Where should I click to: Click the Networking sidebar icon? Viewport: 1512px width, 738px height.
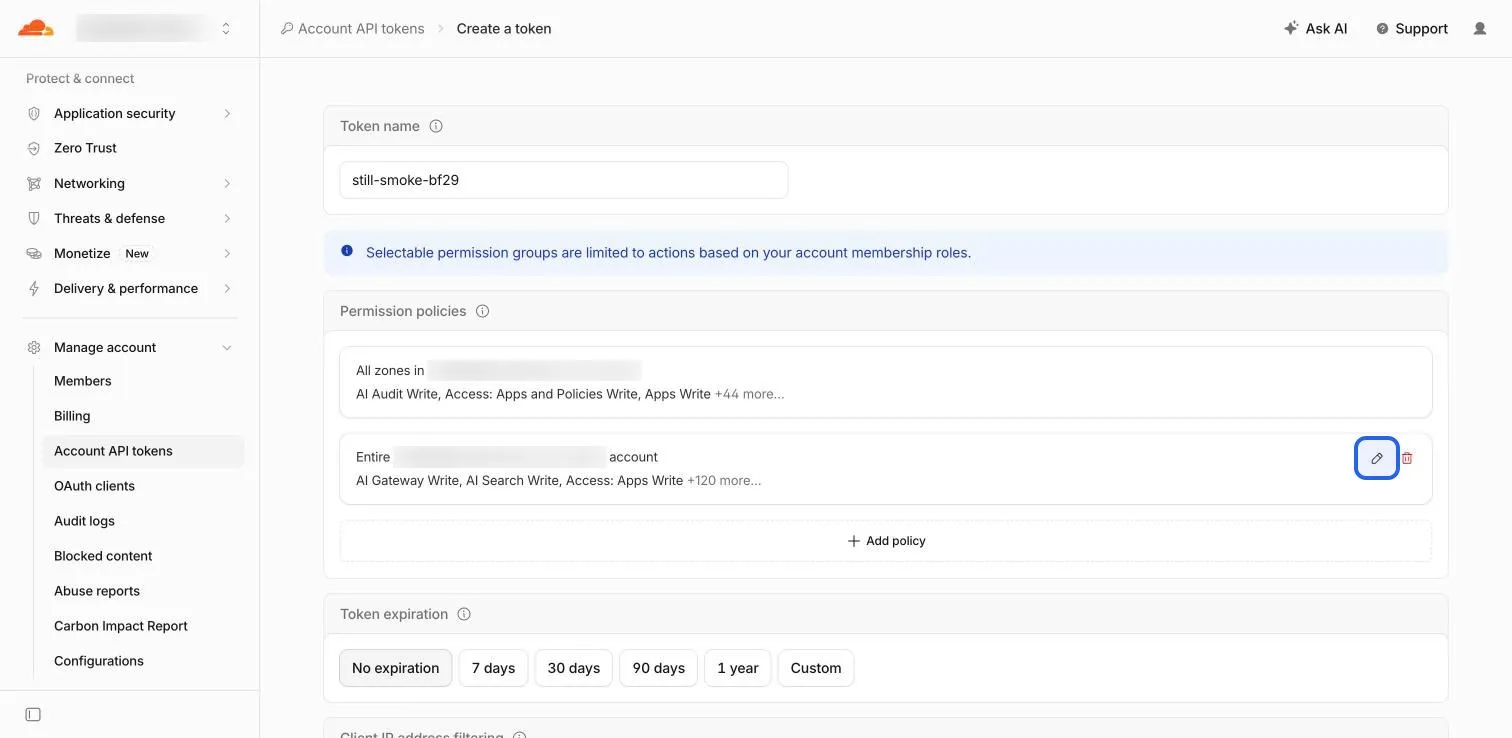pyautogui.click(x=34, y=183)
